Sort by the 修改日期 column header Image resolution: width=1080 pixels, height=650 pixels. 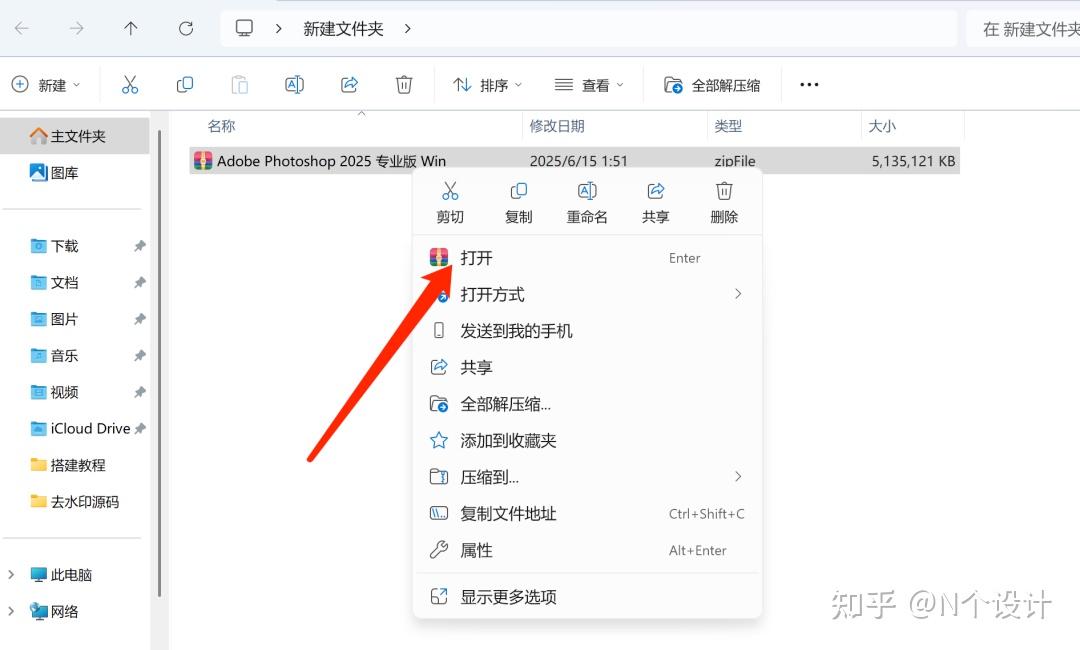pyautogui.click(x=557, y=126)
